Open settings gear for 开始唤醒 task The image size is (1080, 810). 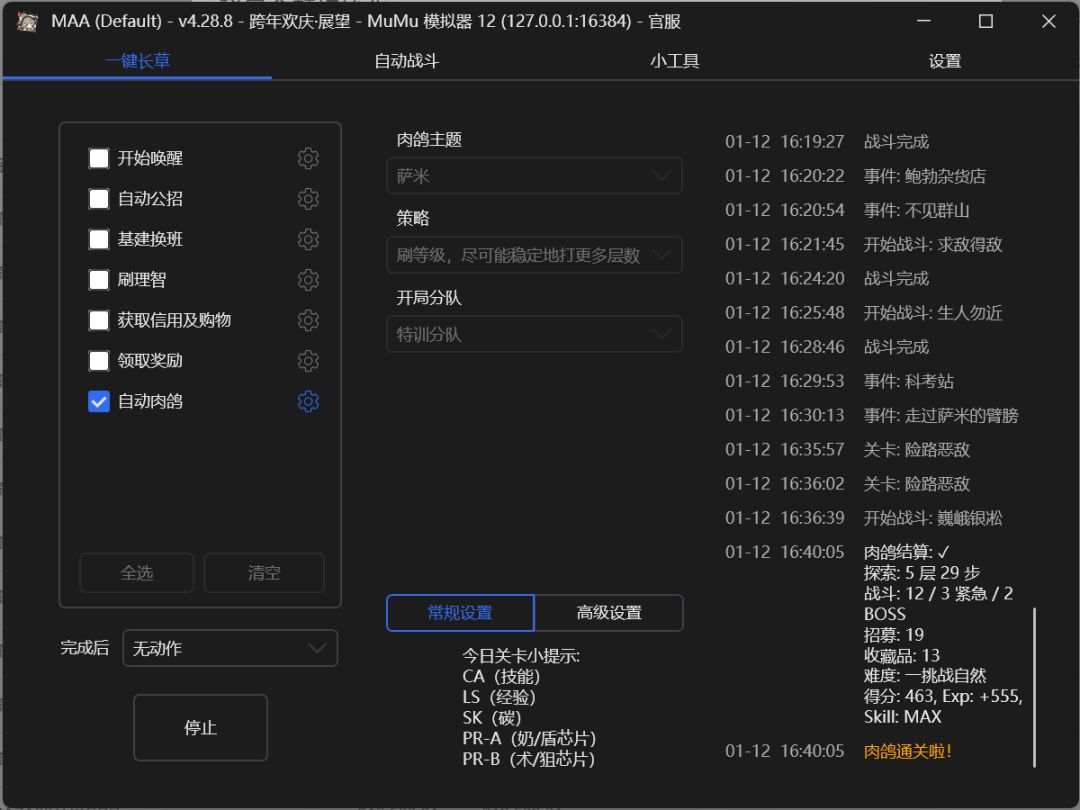pos(308,158)
